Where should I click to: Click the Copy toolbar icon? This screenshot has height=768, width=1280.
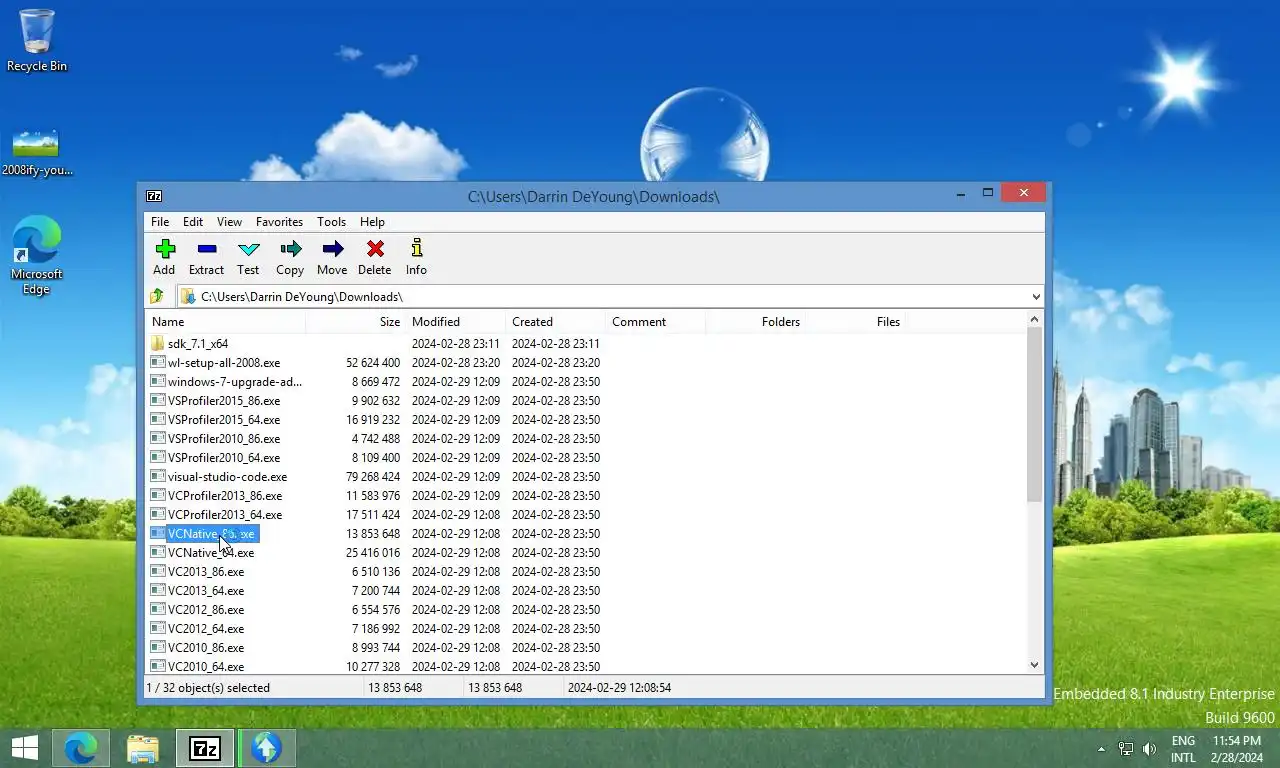click(x=290, y=257)
